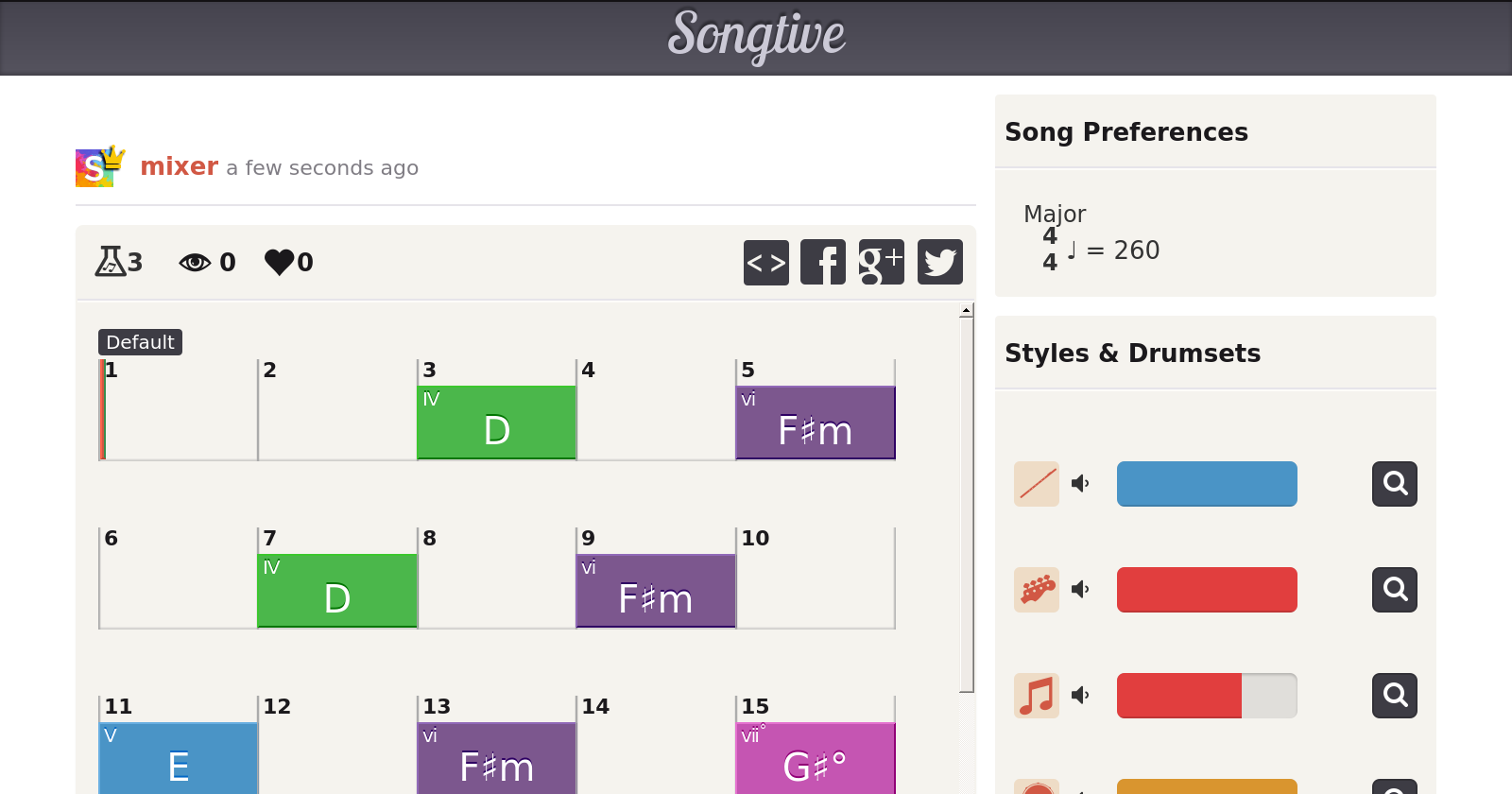Select the D chord in measure 3
Screen dimensions: 1512x794
coord(497,423)
